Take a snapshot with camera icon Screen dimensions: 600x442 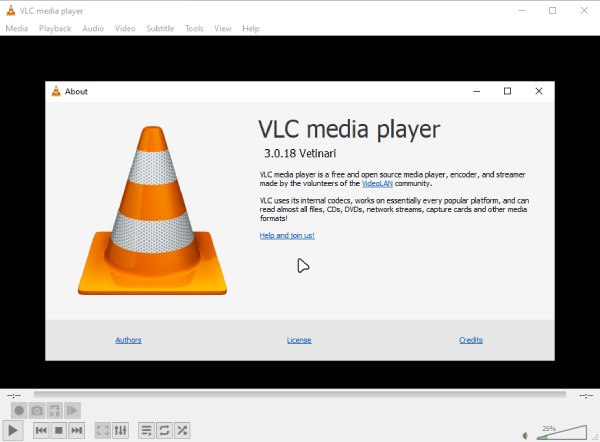(37, 411)
